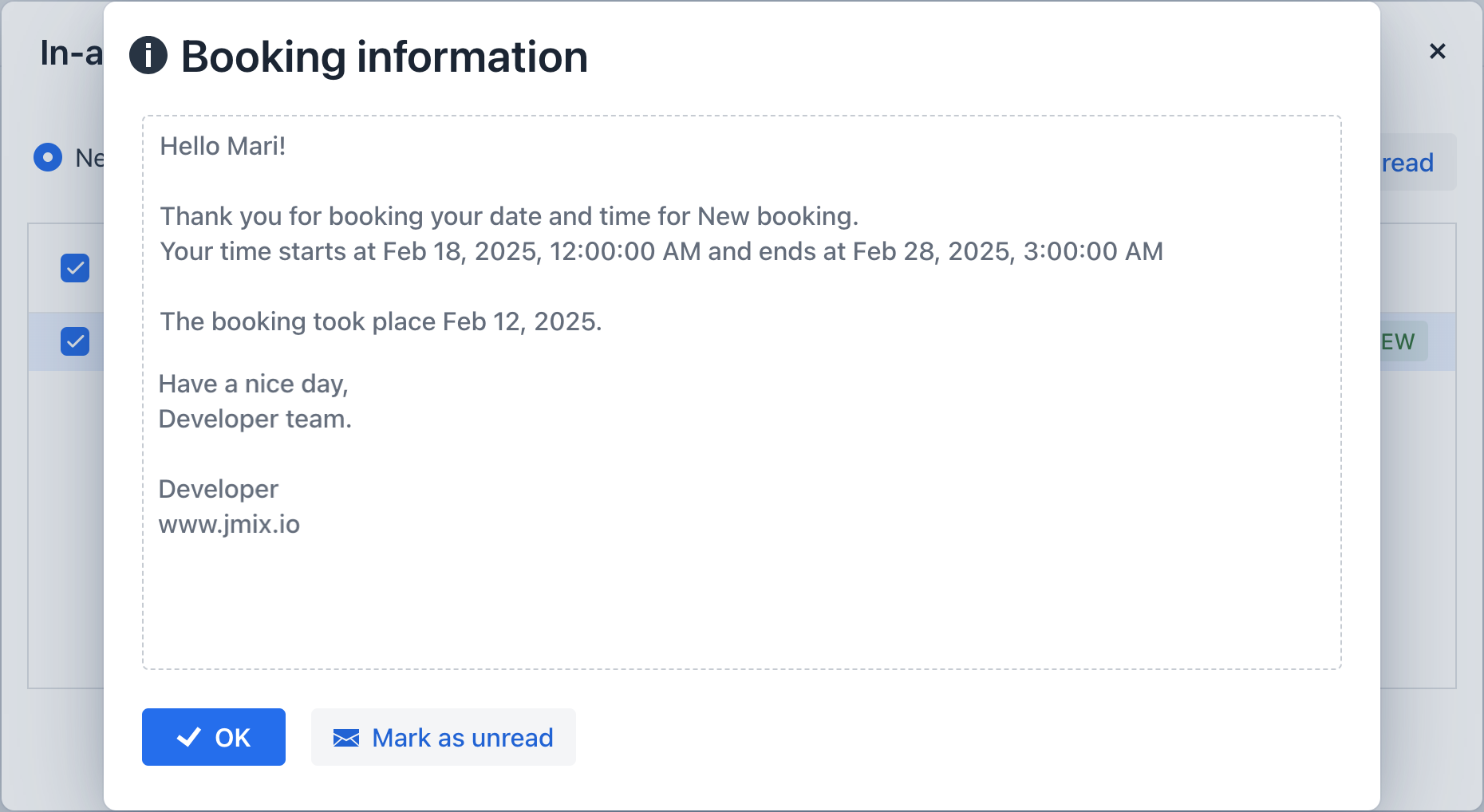The height and width of the screenshot is (812, 1484).
Task: Select the partially hidden New radio button
Action: [48, 158]
